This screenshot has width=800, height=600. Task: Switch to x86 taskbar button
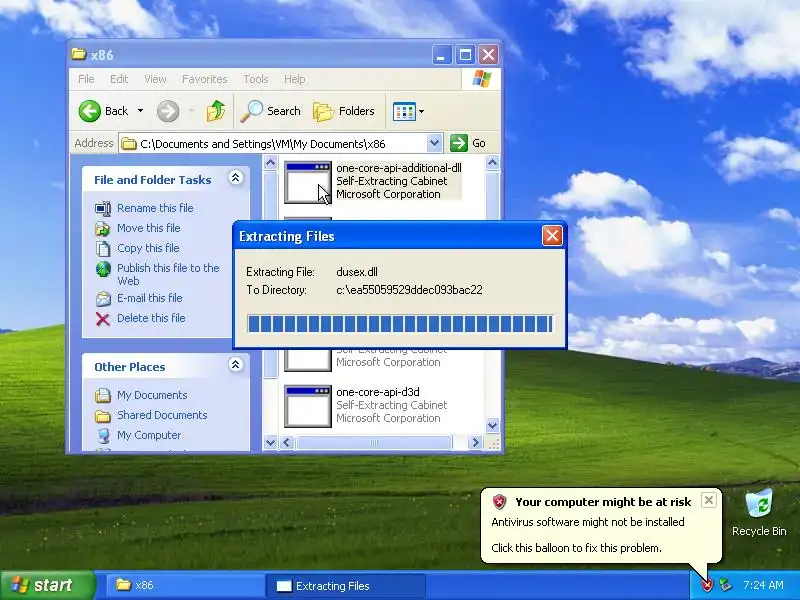(184, 585)
